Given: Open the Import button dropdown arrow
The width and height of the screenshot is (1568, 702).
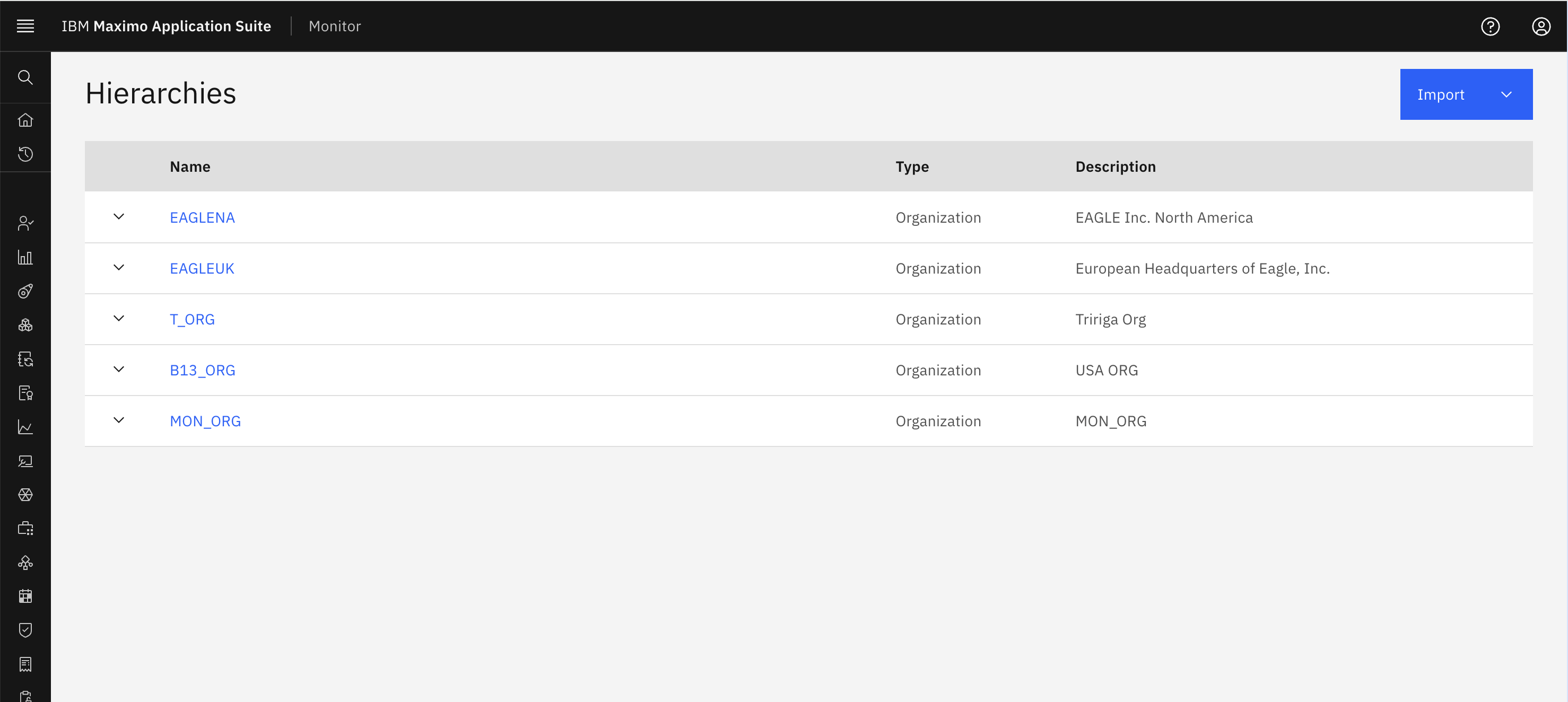Looking at the screenshot, I should coord(1506,94).
